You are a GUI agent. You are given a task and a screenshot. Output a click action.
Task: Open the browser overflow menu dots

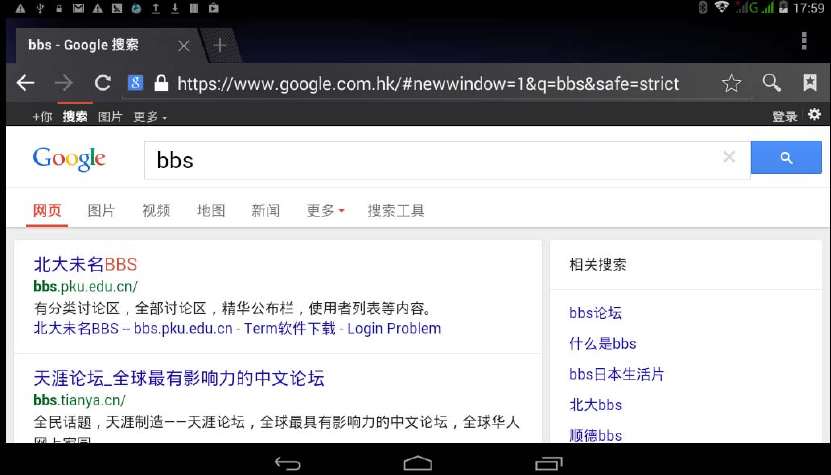coord(804,41)
